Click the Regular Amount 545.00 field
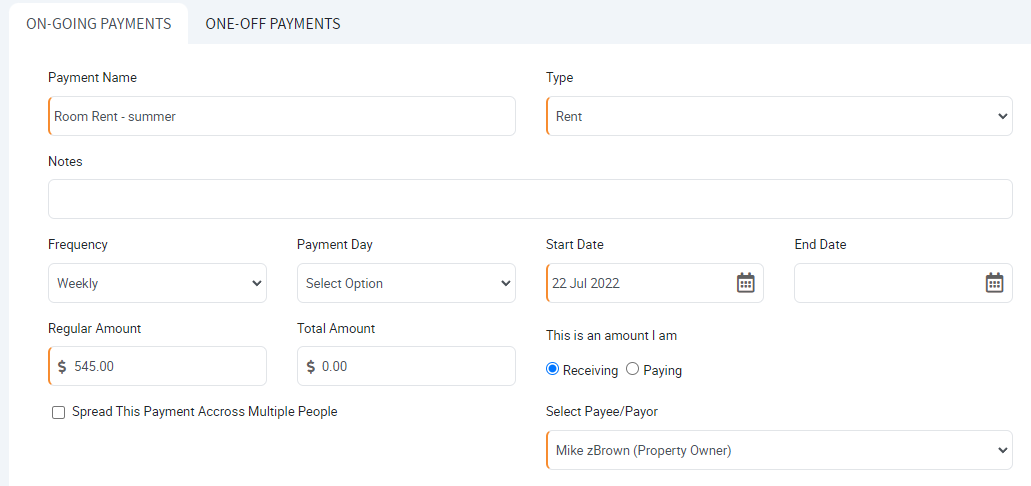Image resolution: width=1031 pixels, height=486 pixels. click(157, 366)
